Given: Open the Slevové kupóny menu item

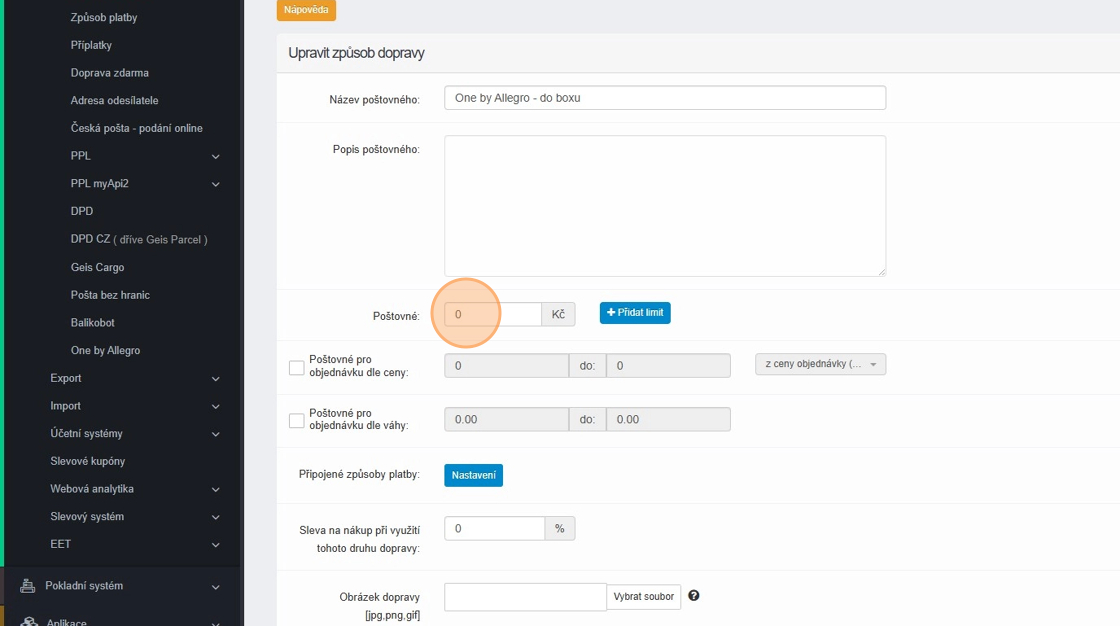Looking at the screenshot, I should [87, 461].
